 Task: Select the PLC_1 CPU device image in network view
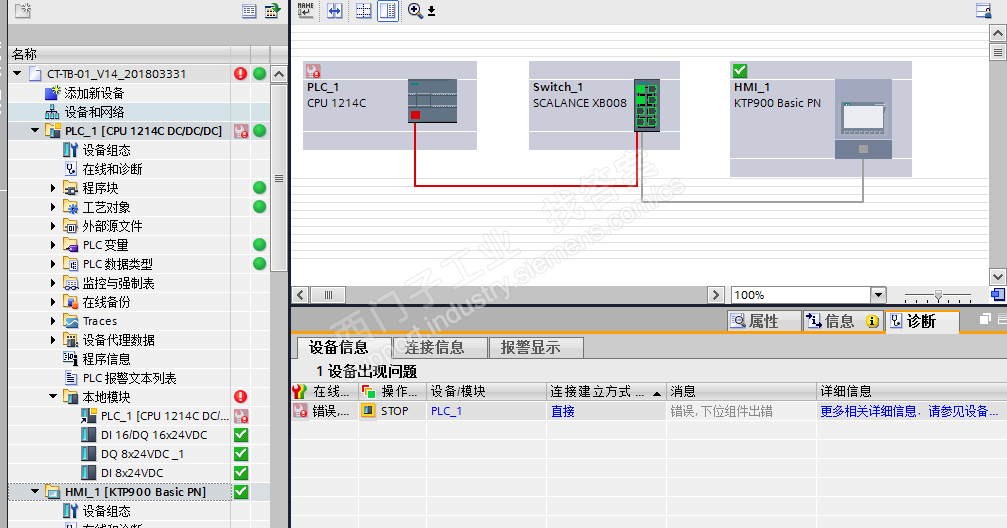(x=433, y=101)
